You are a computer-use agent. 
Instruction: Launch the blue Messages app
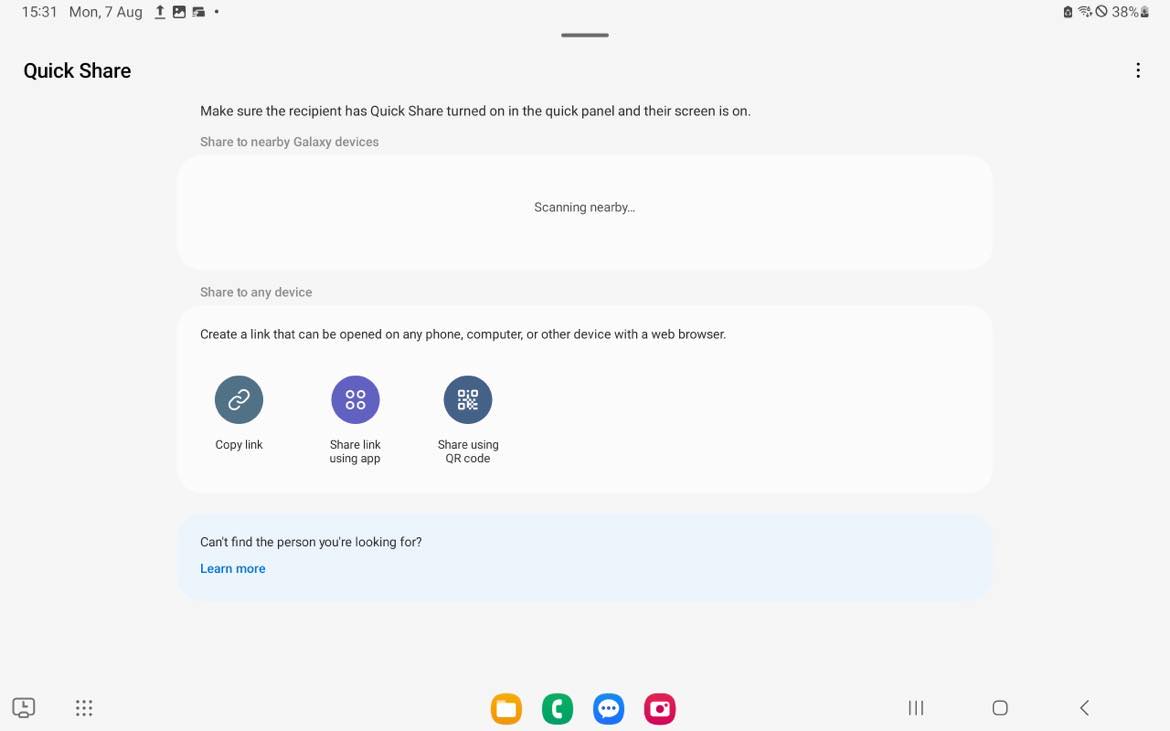pyautogui.click(x=609, y=709)
